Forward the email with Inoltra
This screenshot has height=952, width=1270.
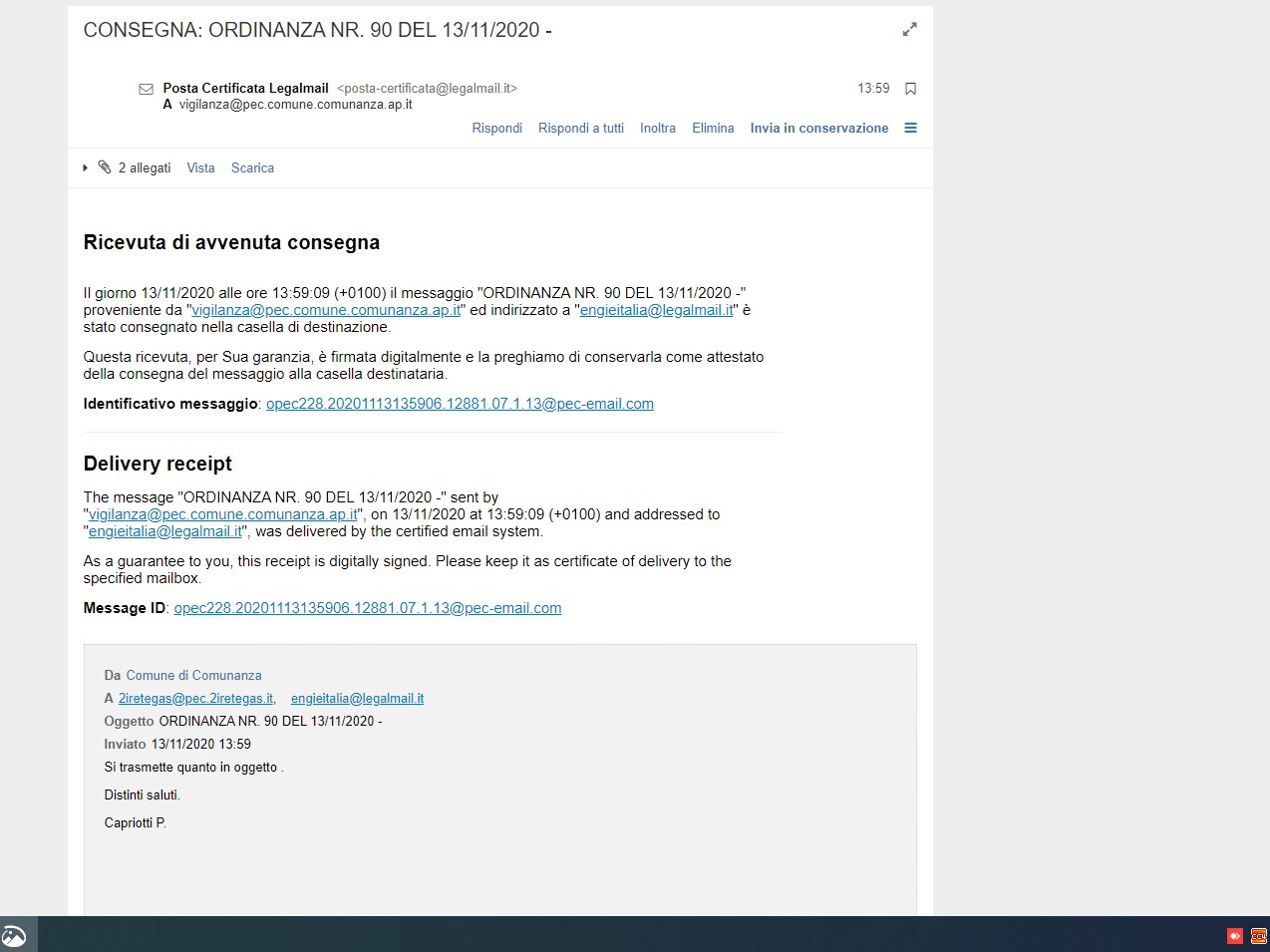point(657,128)
